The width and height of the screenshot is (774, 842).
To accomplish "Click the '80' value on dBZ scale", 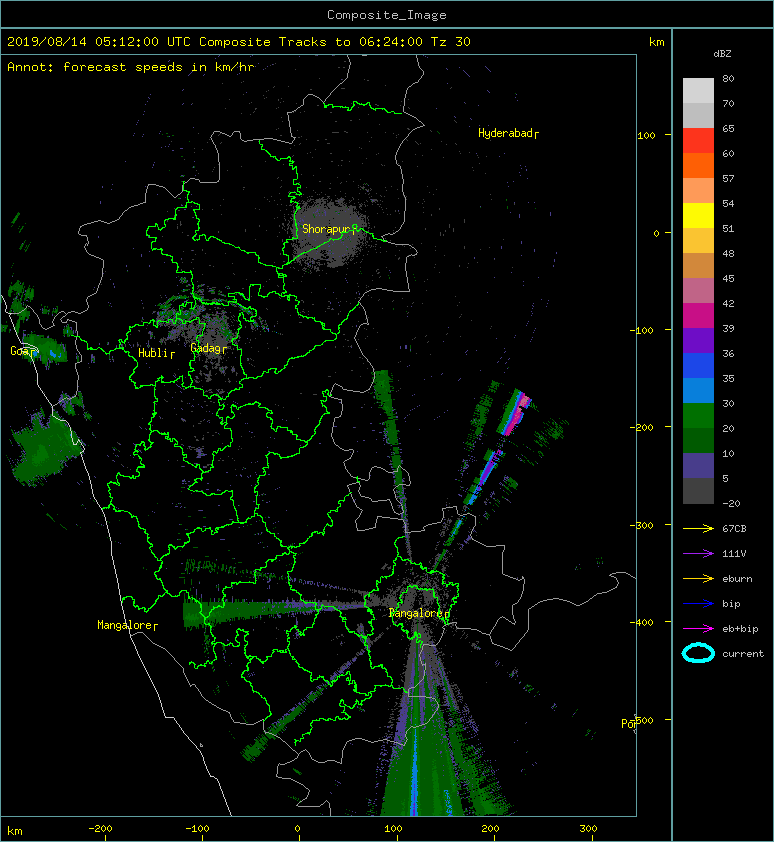I will click(x=728, y=78).
